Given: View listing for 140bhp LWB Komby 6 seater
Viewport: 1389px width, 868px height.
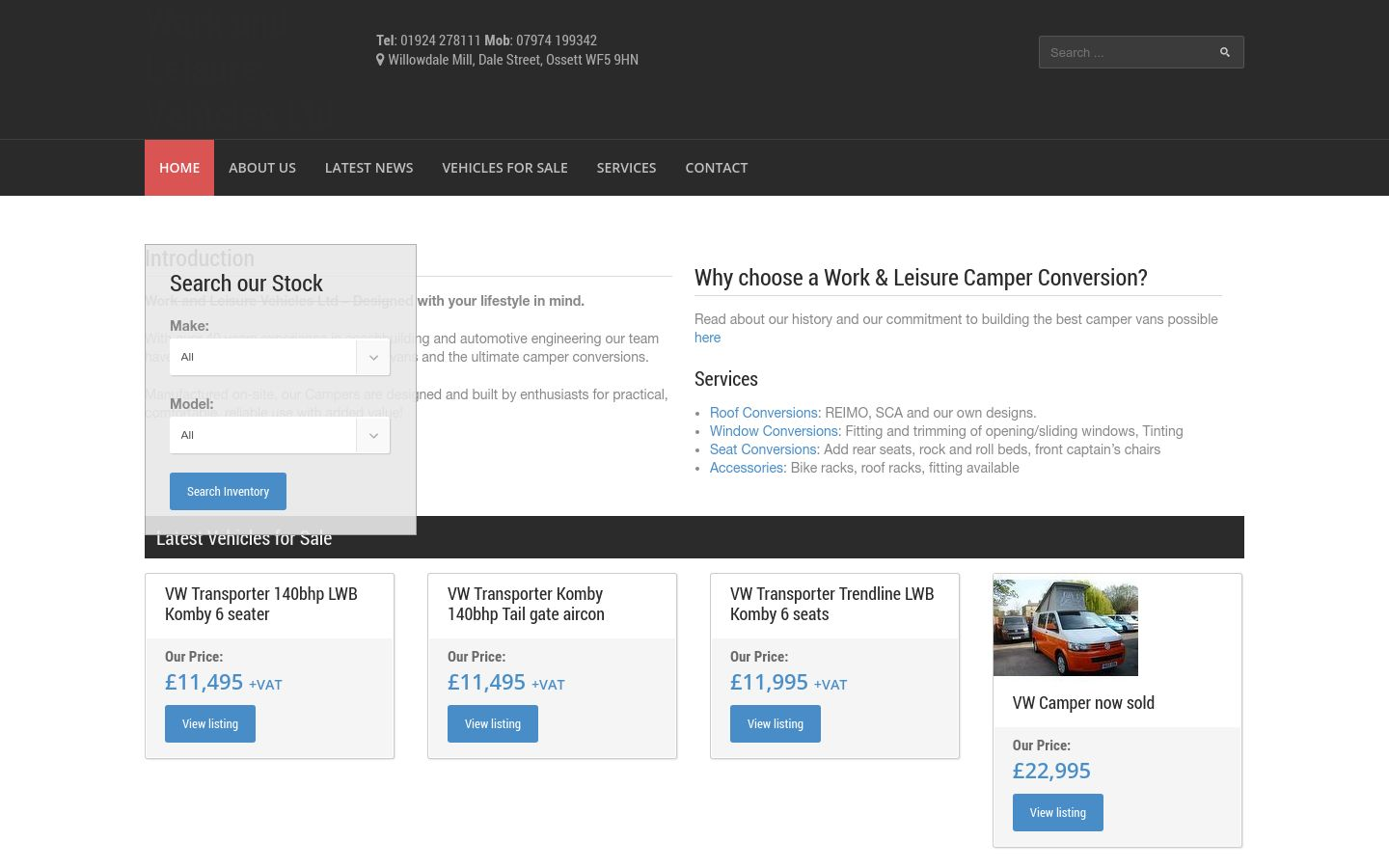Looking at the screenshot, I should [x=210, y=724].
